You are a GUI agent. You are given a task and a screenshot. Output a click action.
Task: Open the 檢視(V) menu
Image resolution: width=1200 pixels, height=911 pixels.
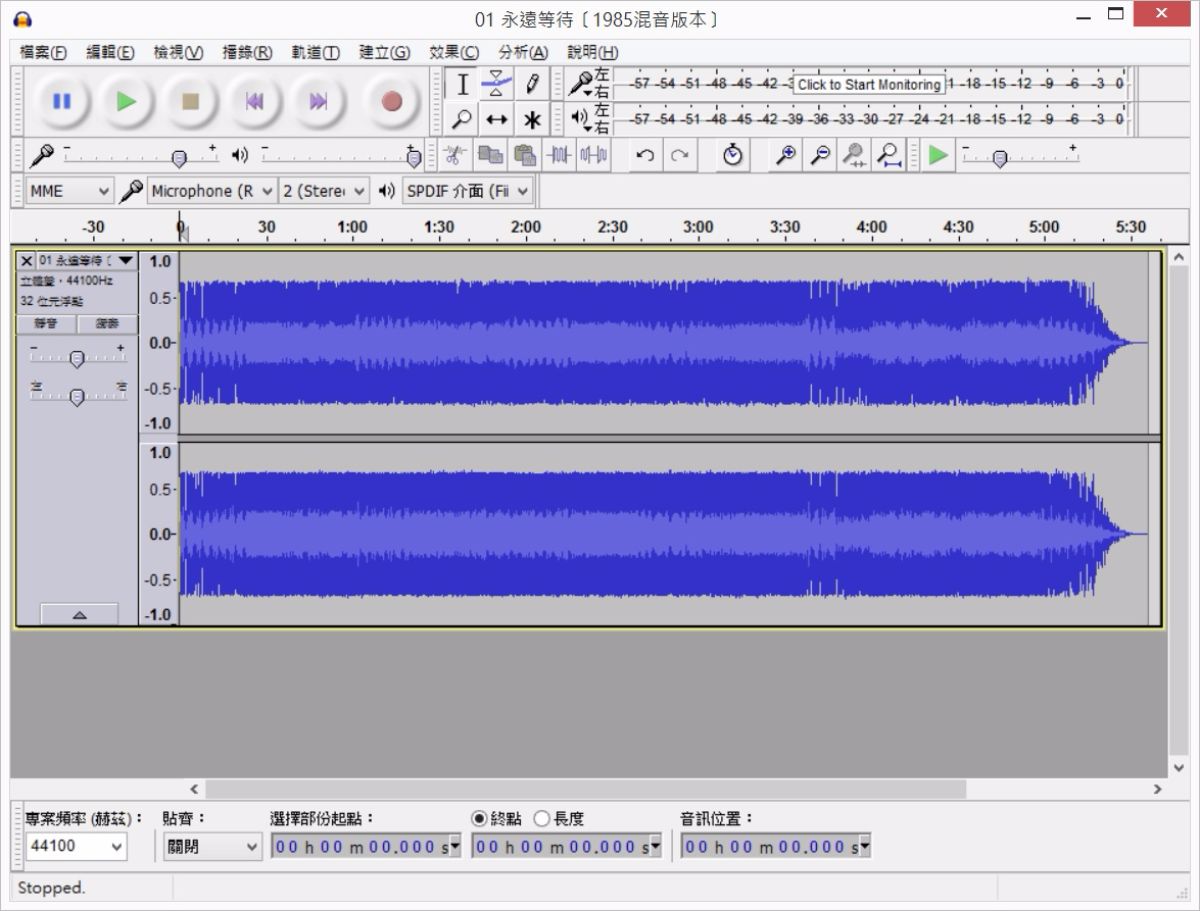click(x=178, y=52)
